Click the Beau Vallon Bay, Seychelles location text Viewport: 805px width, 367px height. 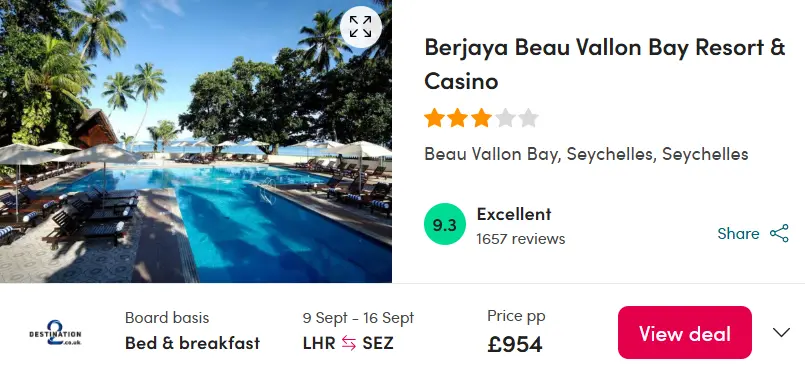(x=586, y=154)
